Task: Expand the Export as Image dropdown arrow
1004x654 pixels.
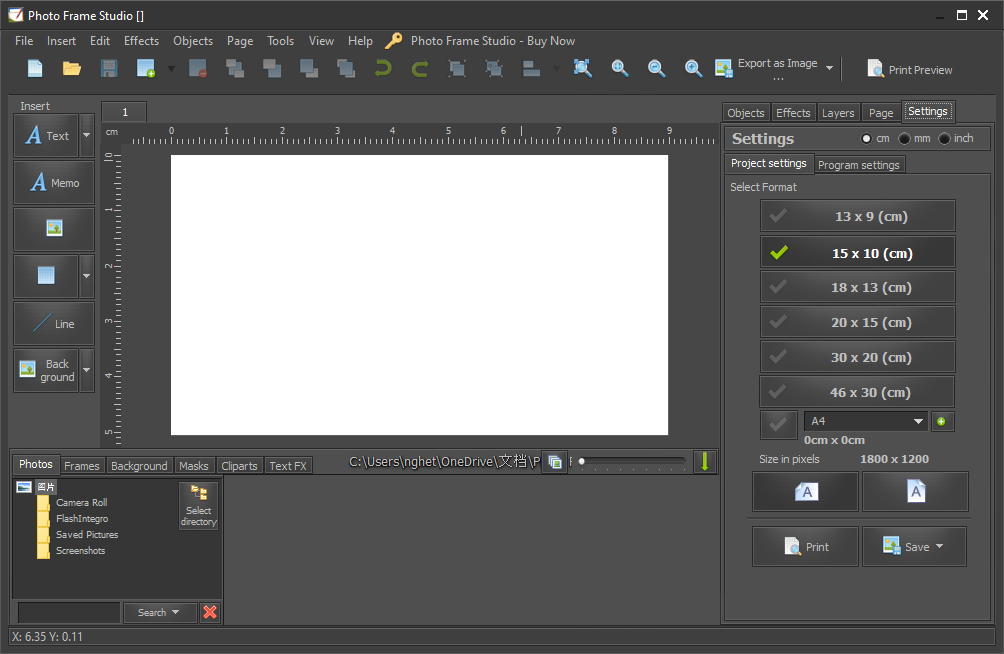Action: (x=830, y=68)
